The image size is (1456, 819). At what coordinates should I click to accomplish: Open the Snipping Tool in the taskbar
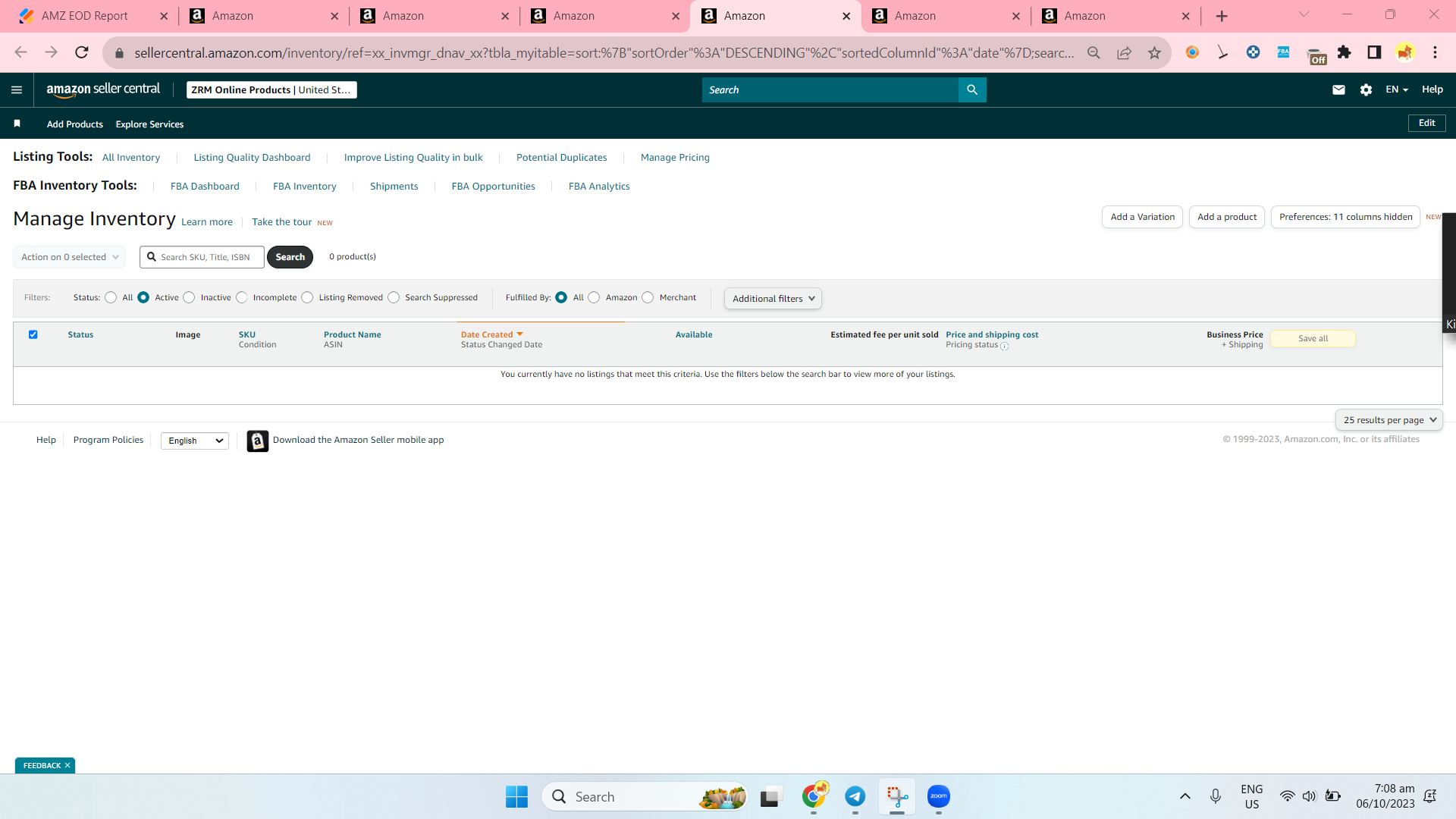pyautogui.click(x=897, y=796)
